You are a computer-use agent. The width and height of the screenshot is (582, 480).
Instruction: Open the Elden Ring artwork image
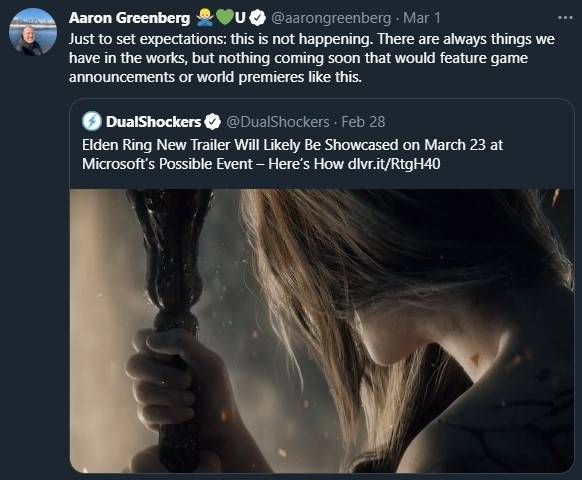coord(322,331)
